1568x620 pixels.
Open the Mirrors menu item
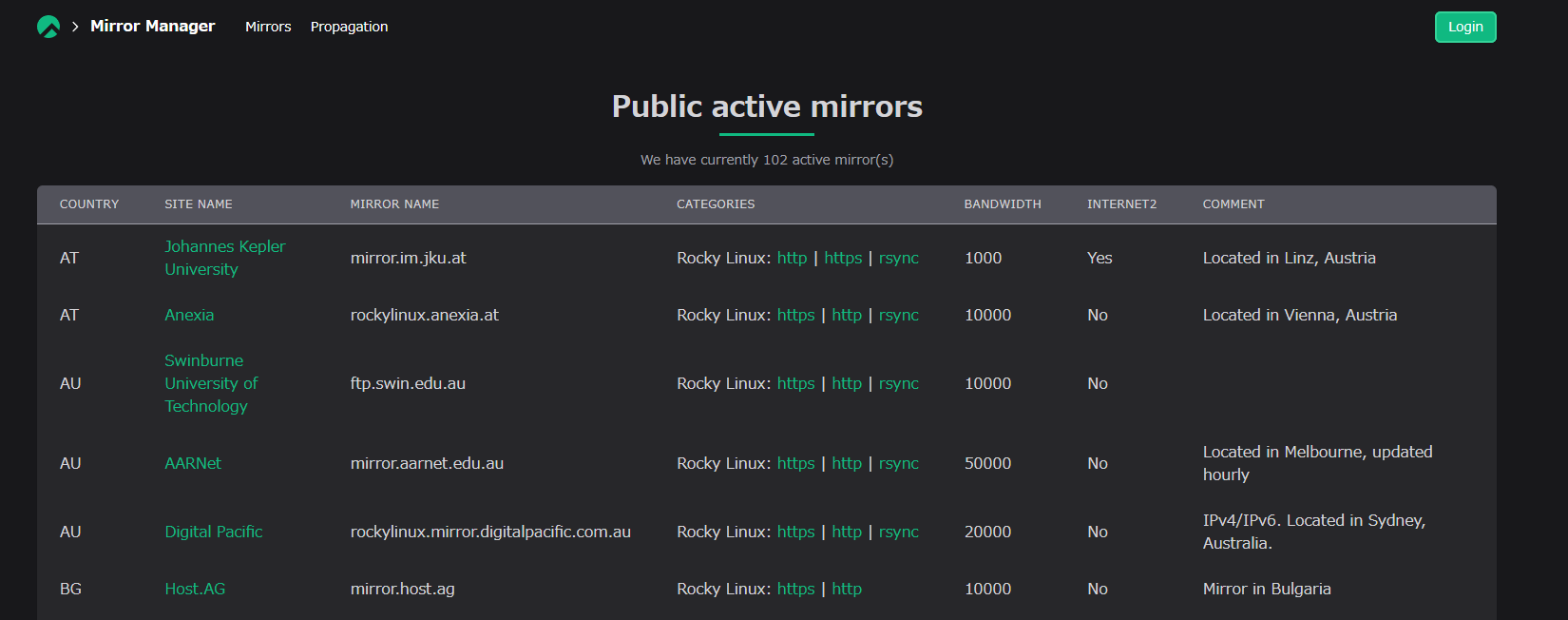[268, 27]
